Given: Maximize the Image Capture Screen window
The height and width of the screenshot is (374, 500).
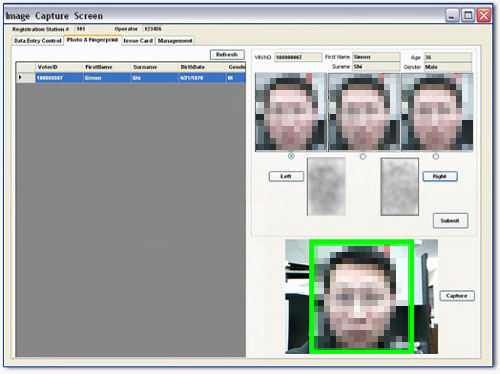Looking at the screenshot, I should (x=468, y=15).
